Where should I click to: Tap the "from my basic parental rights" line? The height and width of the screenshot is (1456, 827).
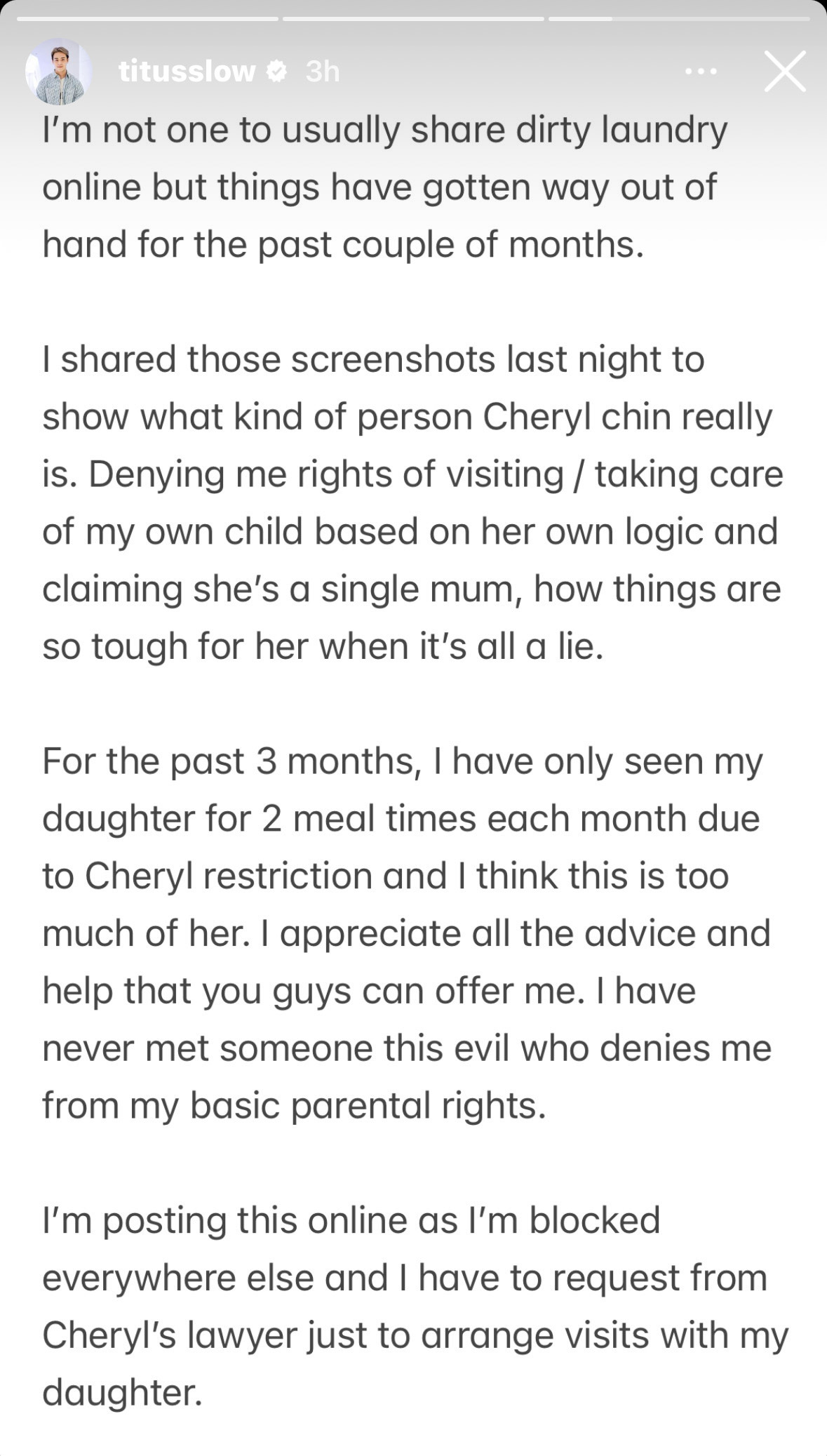[294, 1106]
